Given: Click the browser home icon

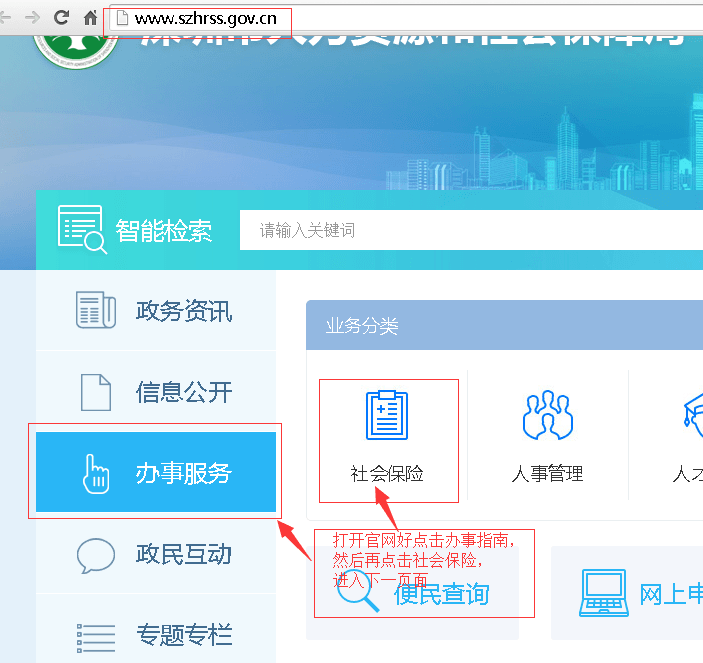Looking at the screenshot, I should [91, 18].
